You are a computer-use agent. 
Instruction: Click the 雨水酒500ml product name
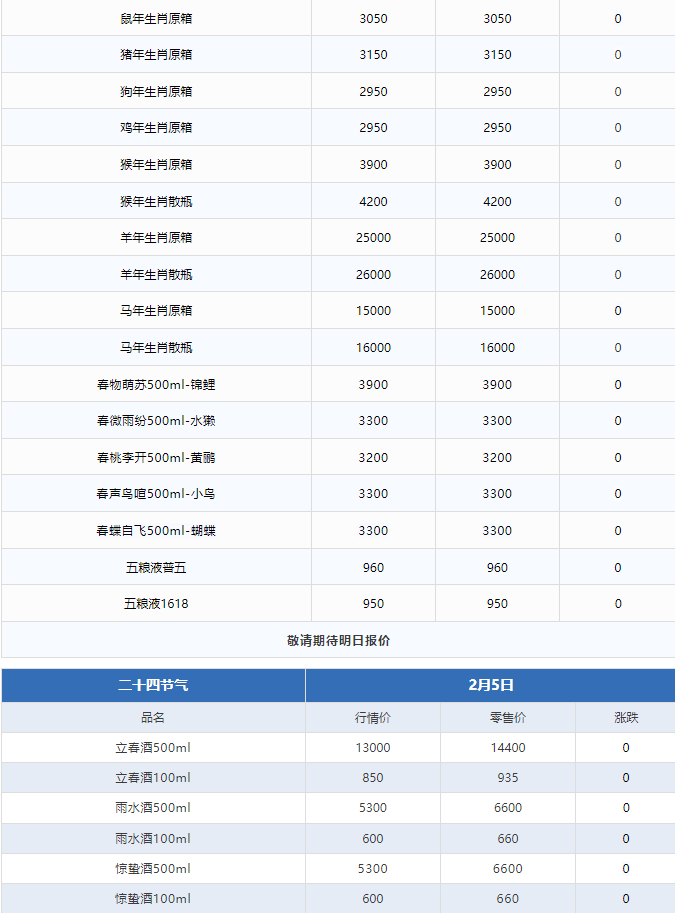point(153,808)
